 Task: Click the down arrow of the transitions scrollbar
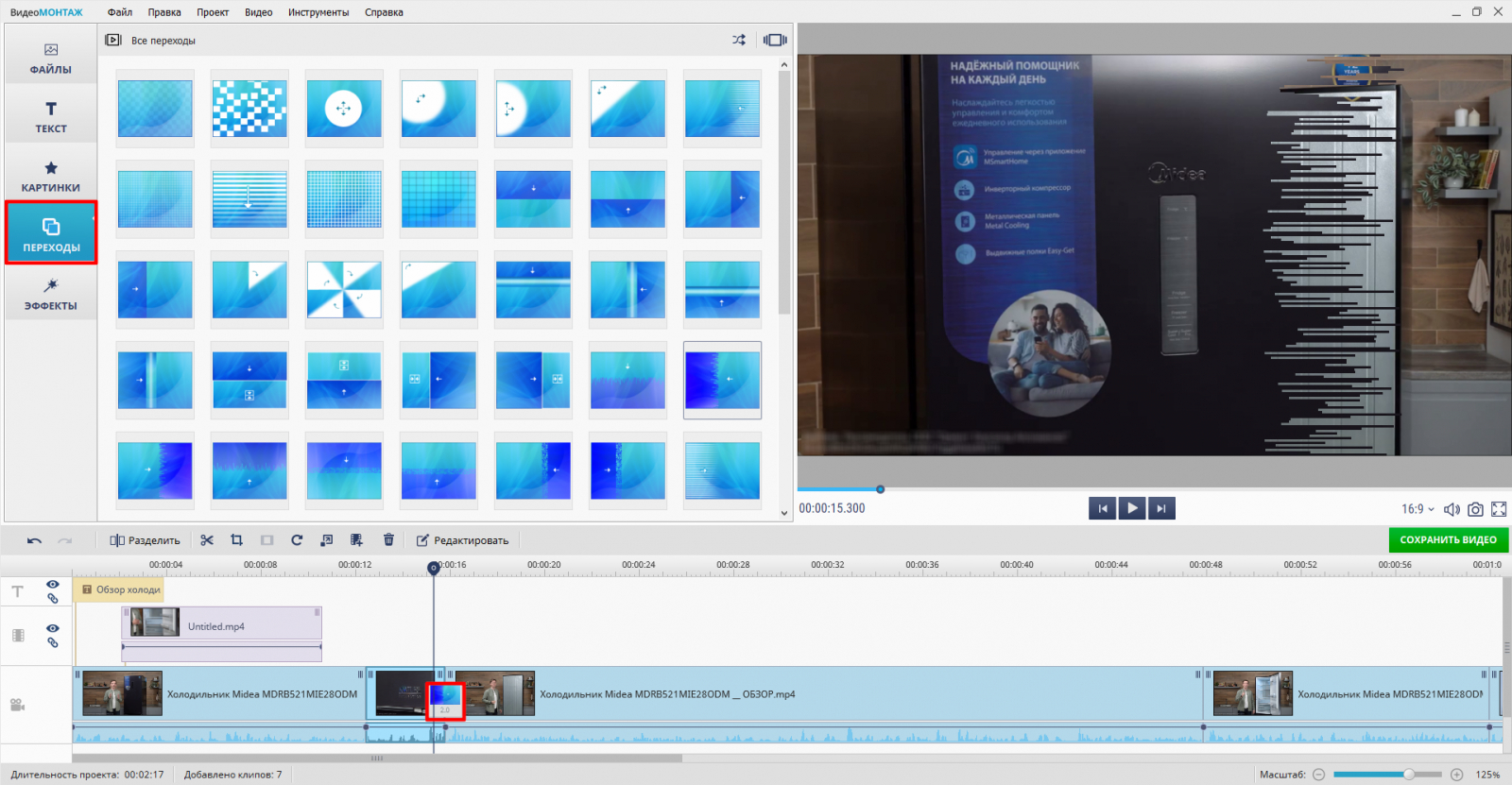pos(784,514)
